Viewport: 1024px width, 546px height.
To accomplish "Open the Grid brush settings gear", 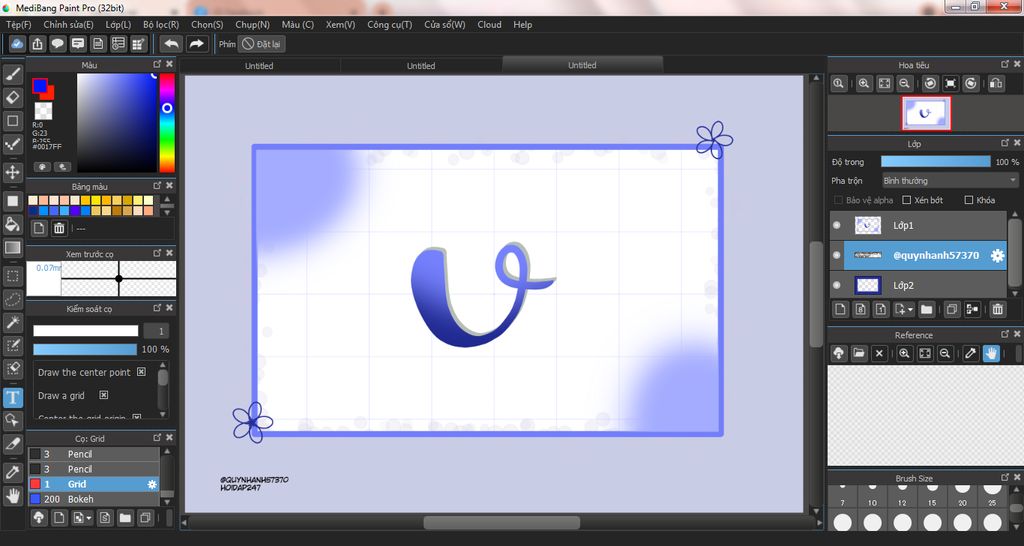I will pos(152,485).
